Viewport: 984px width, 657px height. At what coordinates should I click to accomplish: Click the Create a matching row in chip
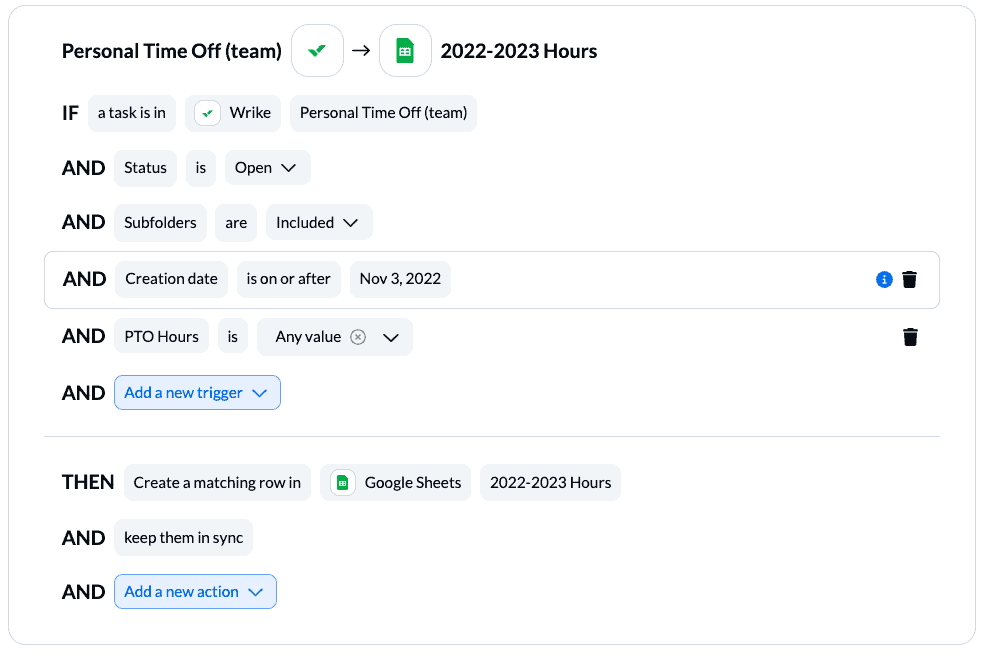pyautogui.click(x=217, y=483)
